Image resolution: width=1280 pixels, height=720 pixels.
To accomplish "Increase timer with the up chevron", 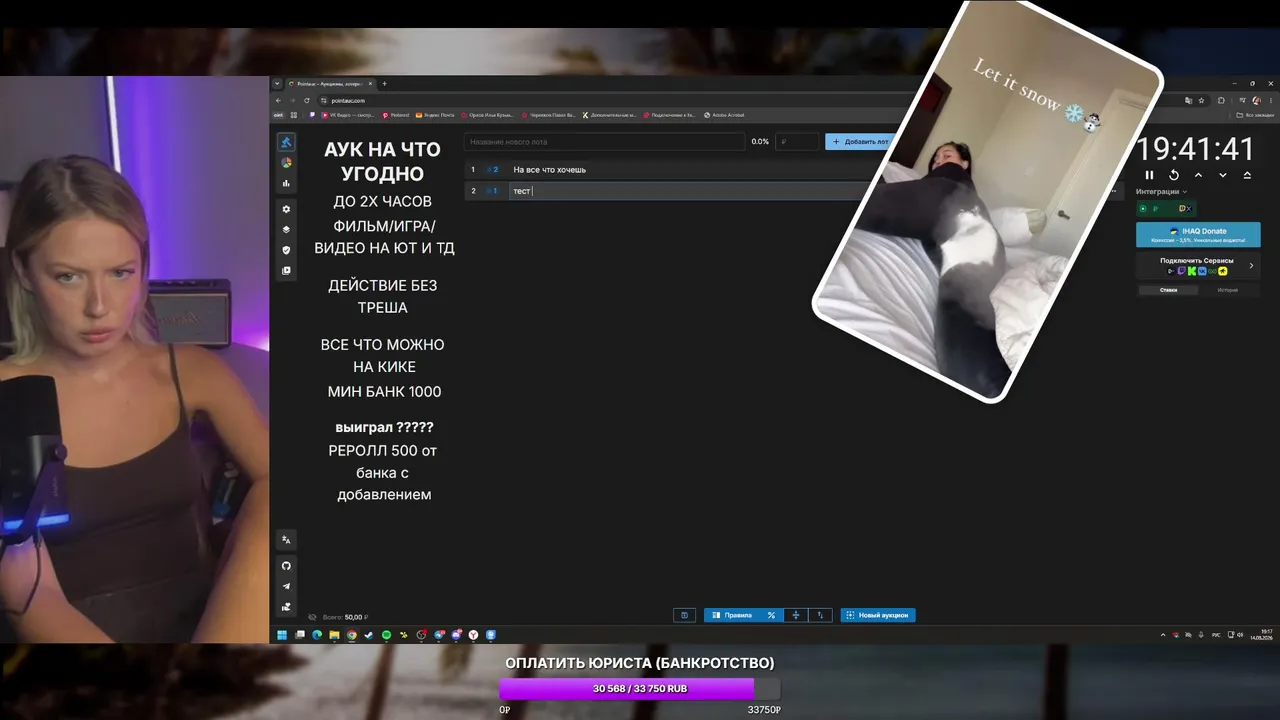I will 1198,175.
